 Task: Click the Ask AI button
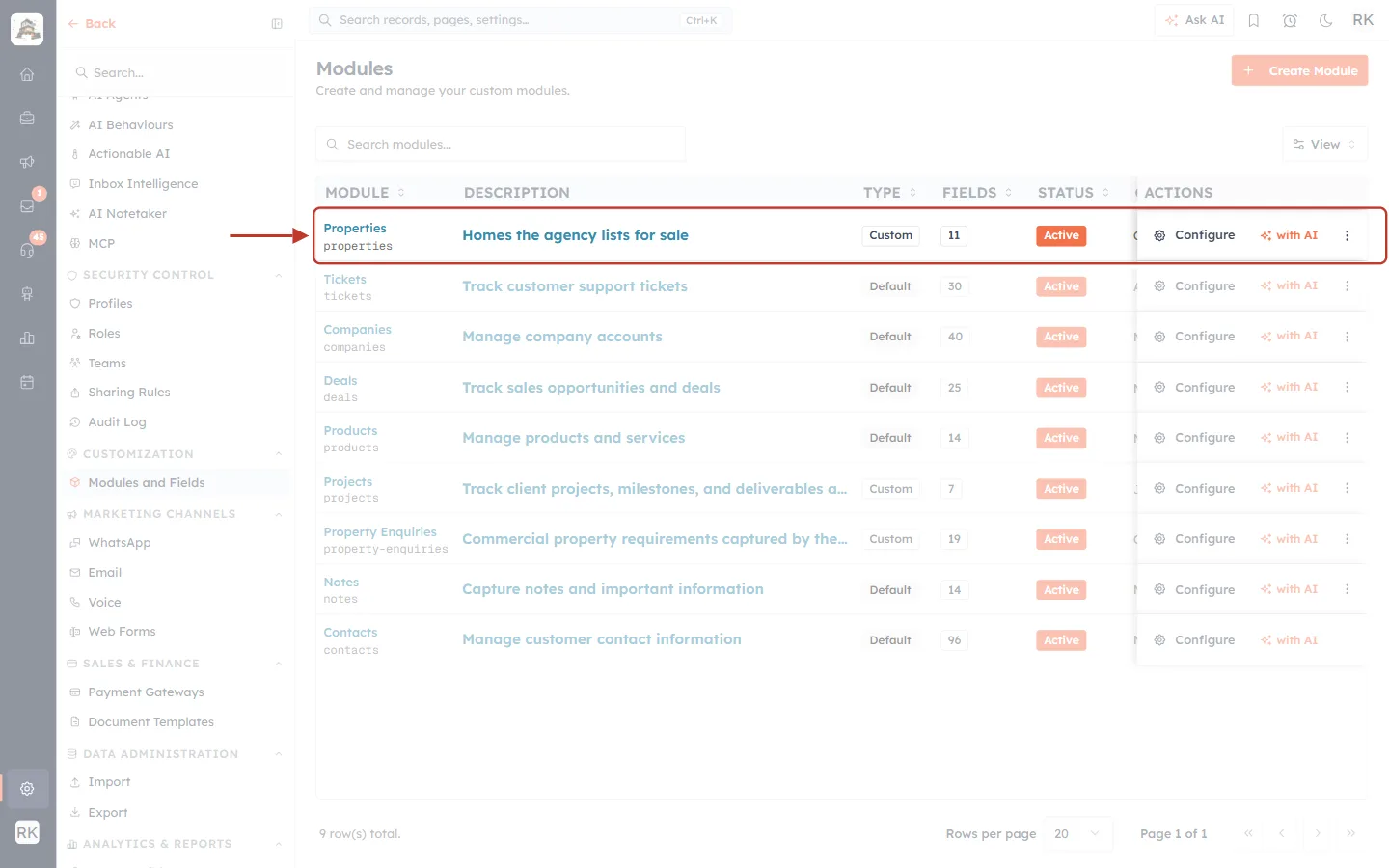click(x=1194, y=20)
